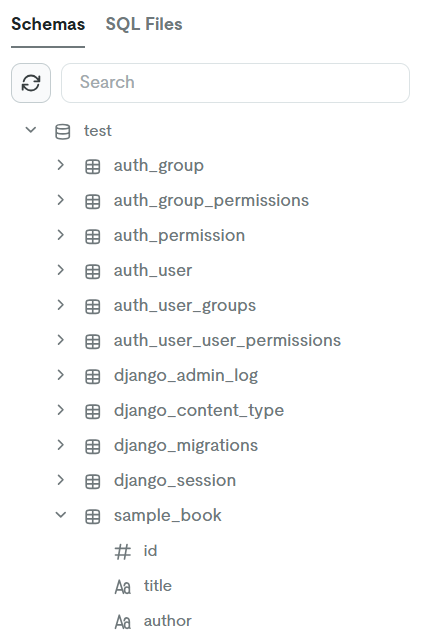Click the Aa text icon beside title
This screenshot has height=644, width=426.
(122, 587)
